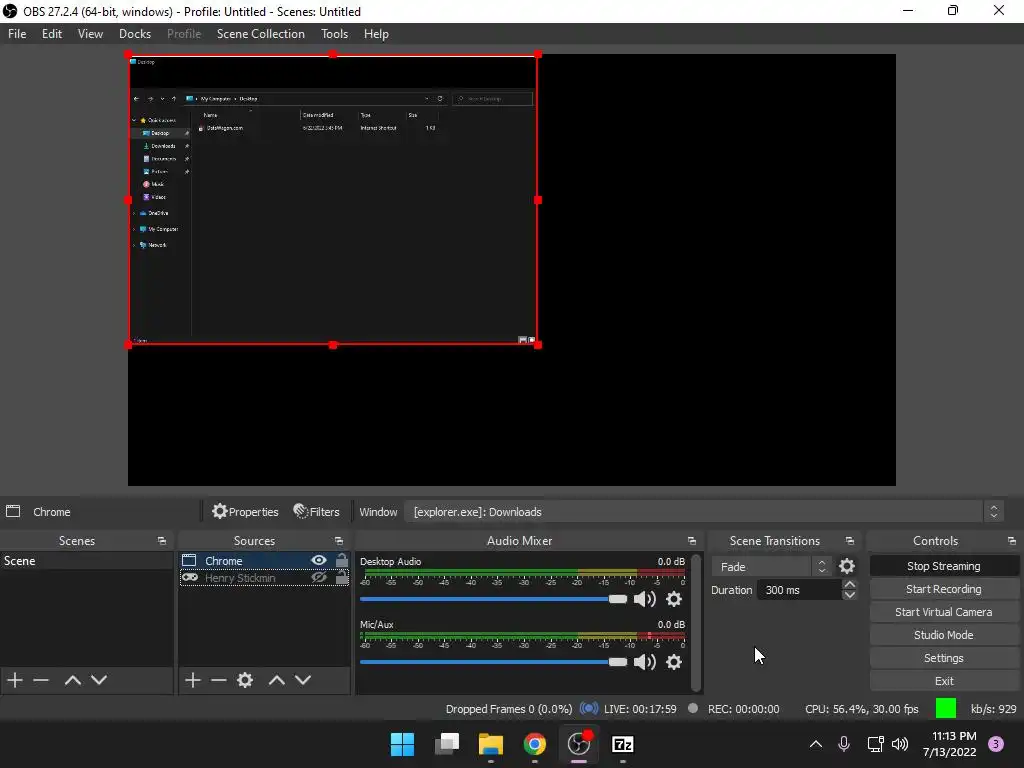The width and height of the screenshot is (1024, 768).
Task: Open Mic/Aux settings gear
Action: [674, 662]
